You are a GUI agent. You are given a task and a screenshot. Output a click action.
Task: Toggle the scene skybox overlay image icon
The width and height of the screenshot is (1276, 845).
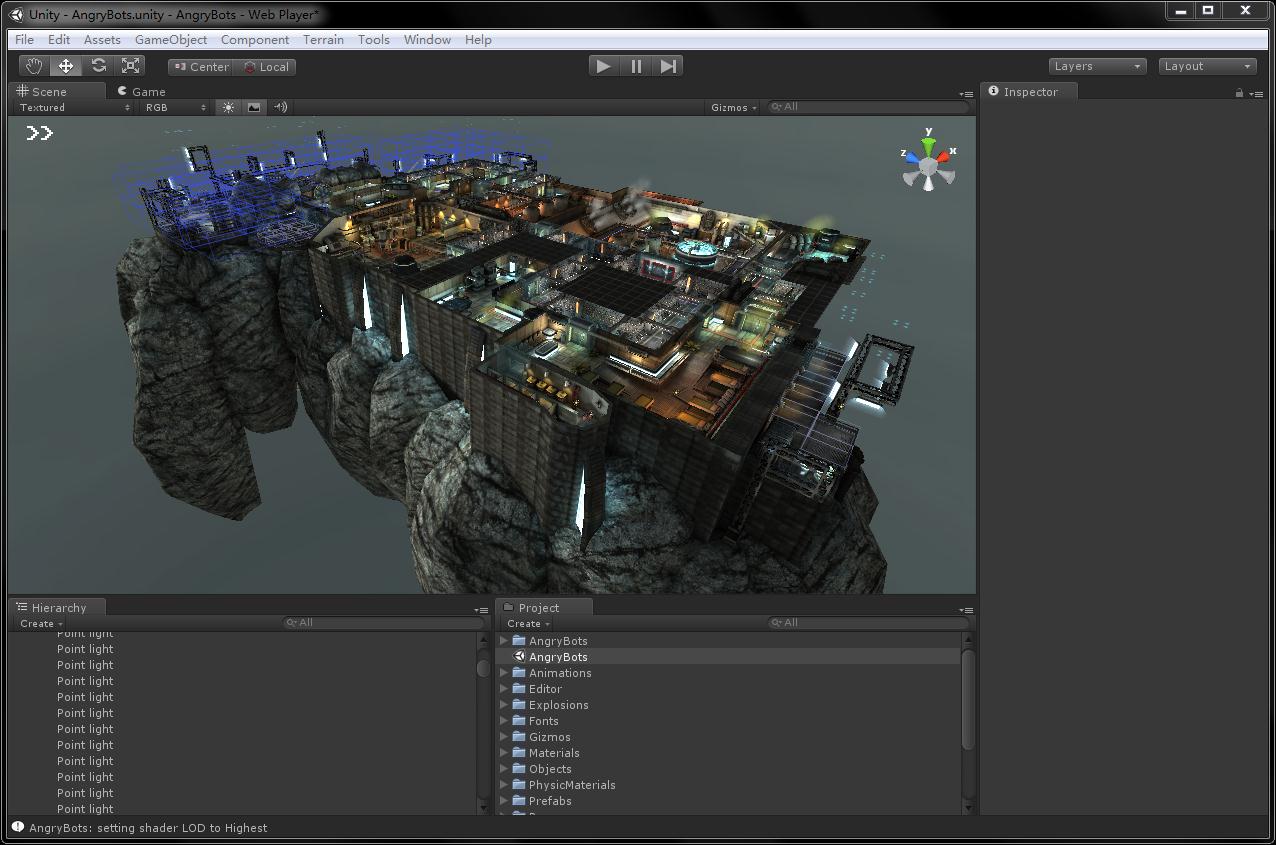[254, 107]
